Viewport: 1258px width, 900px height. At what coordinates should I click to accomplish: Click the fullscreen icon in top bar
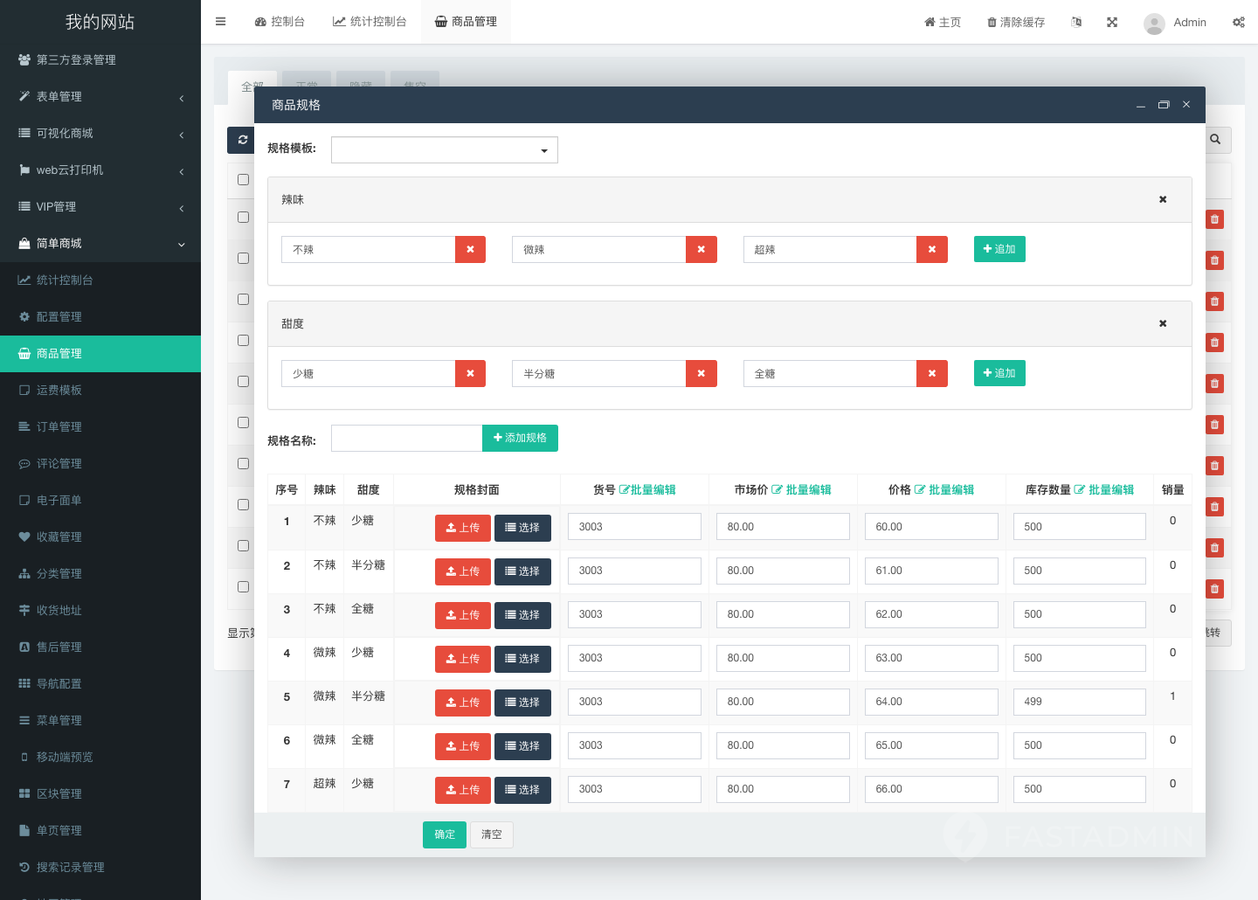1112,22
